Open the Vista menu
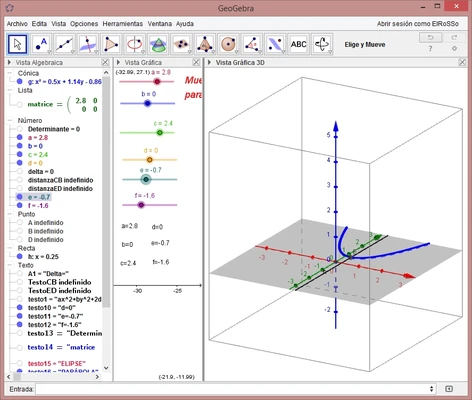The image size is (472, 400). click(x=58, y=24)
